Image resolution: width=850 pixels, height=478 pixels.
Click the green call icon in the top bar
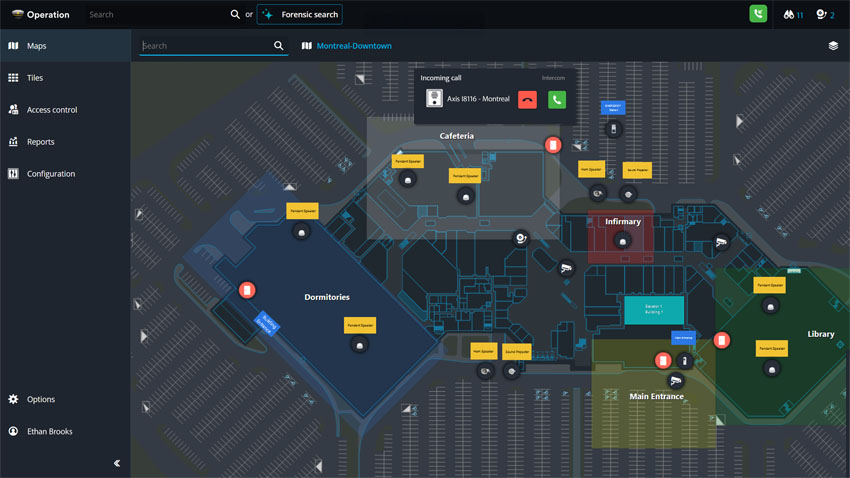click(x=758, y=14)
